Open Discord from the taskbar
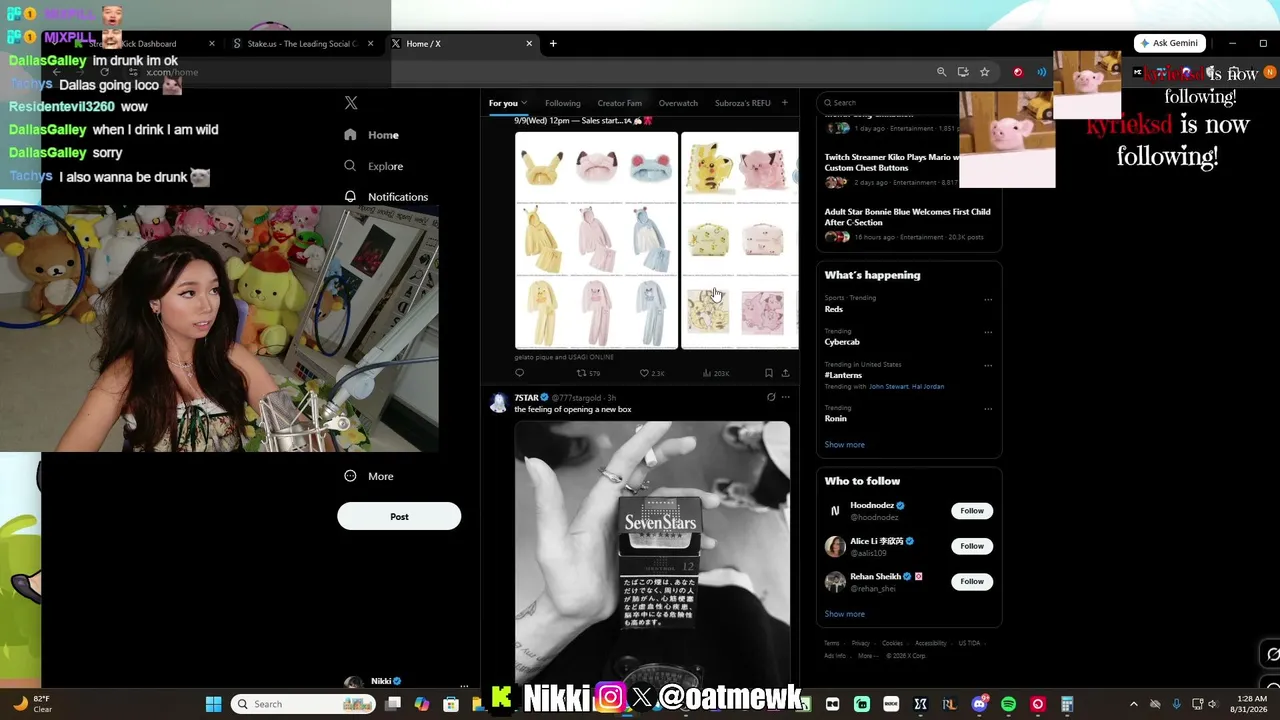 click(979, 704)
